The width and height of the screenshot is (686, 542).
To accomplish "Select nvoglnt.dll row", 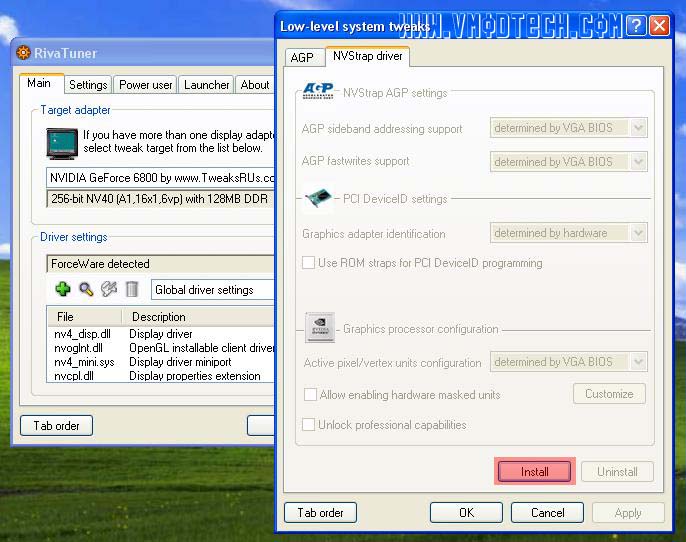I will point(161,348).
